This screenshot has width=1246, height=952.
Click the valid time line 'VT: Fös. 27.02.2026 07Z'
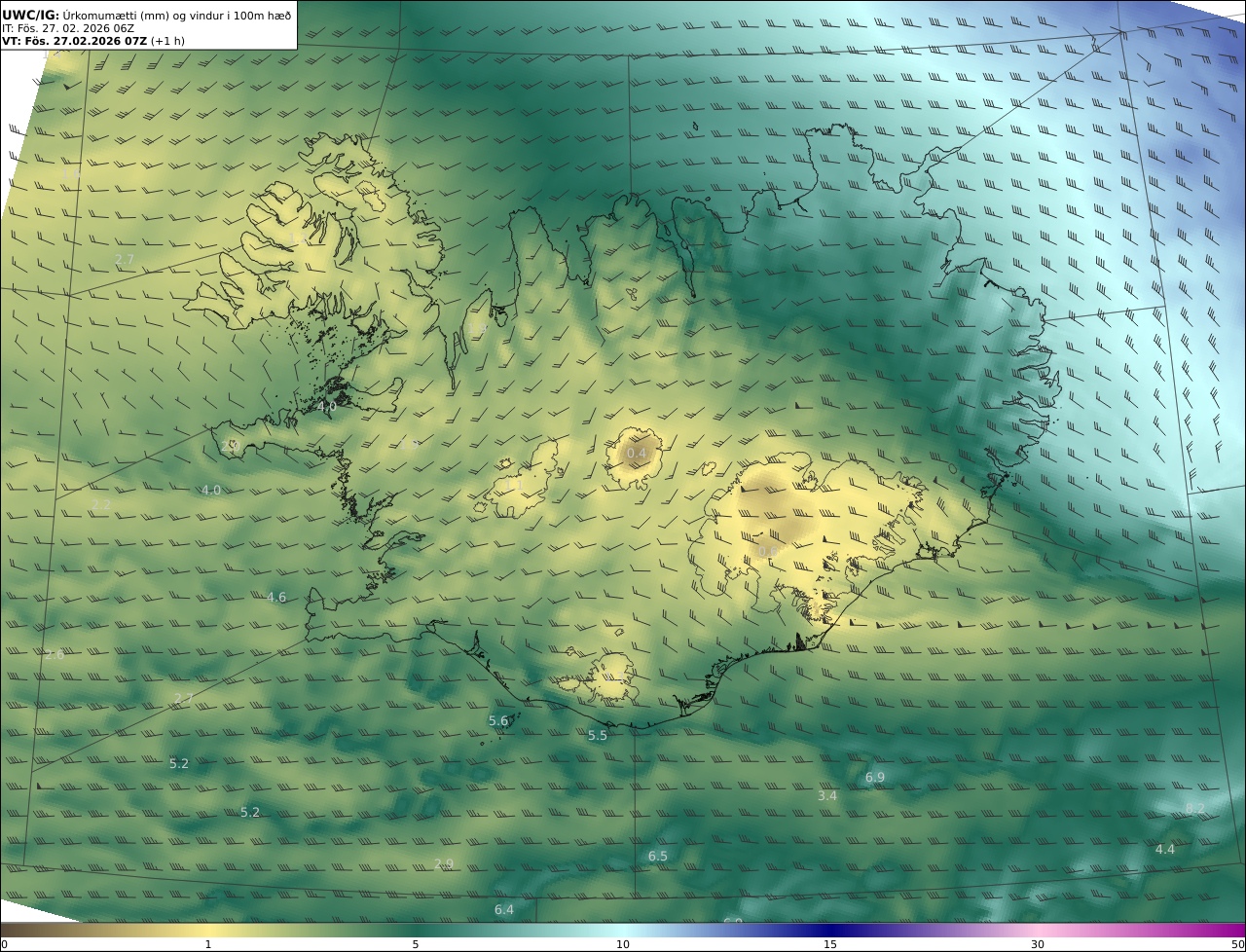[75, 41]
